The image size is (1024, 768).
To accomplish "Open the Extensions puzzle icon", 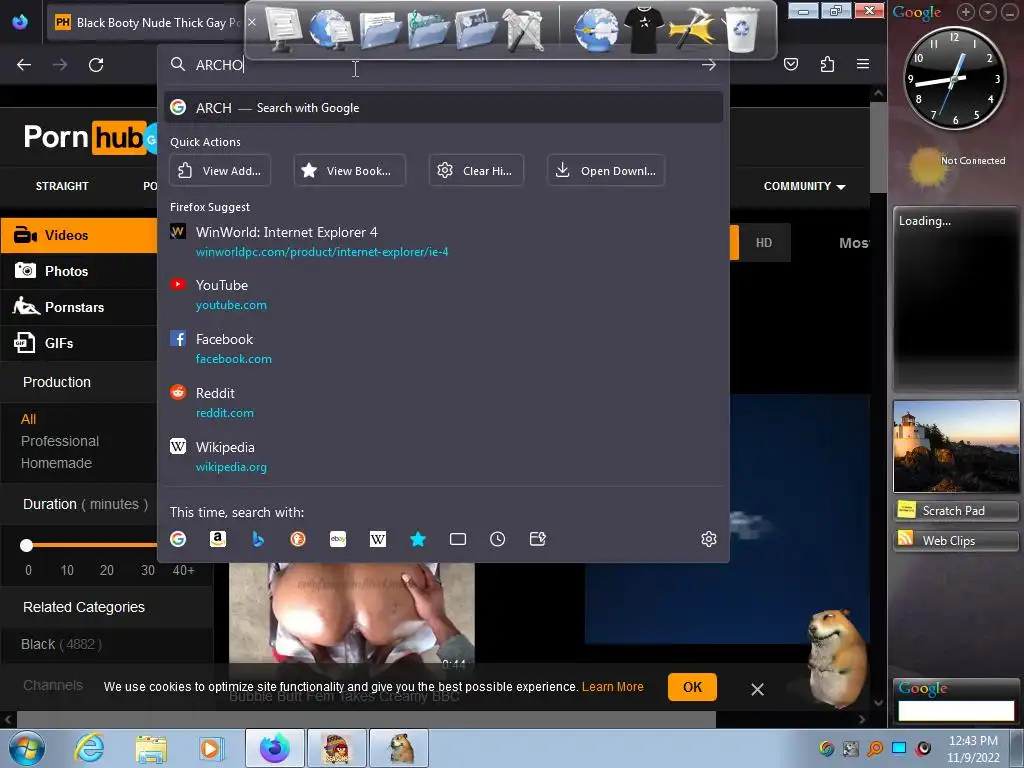I will click(827, 64).
